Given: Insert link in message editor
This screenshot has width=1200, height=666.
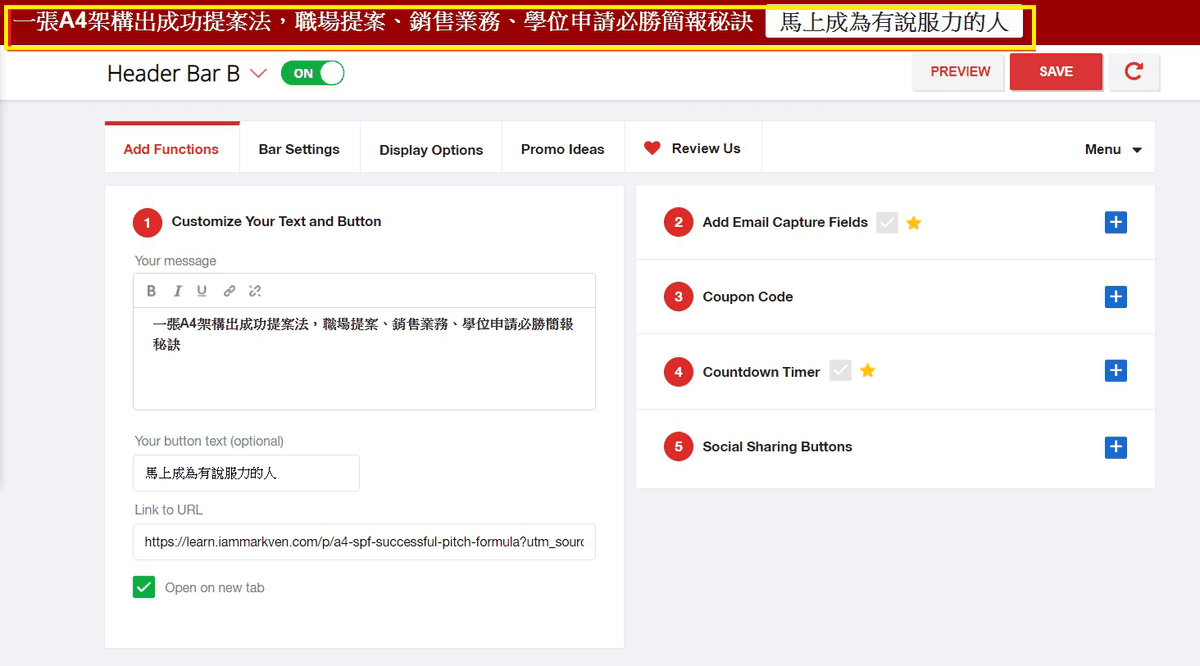Looking at the screenshot, I should point(229,291).
